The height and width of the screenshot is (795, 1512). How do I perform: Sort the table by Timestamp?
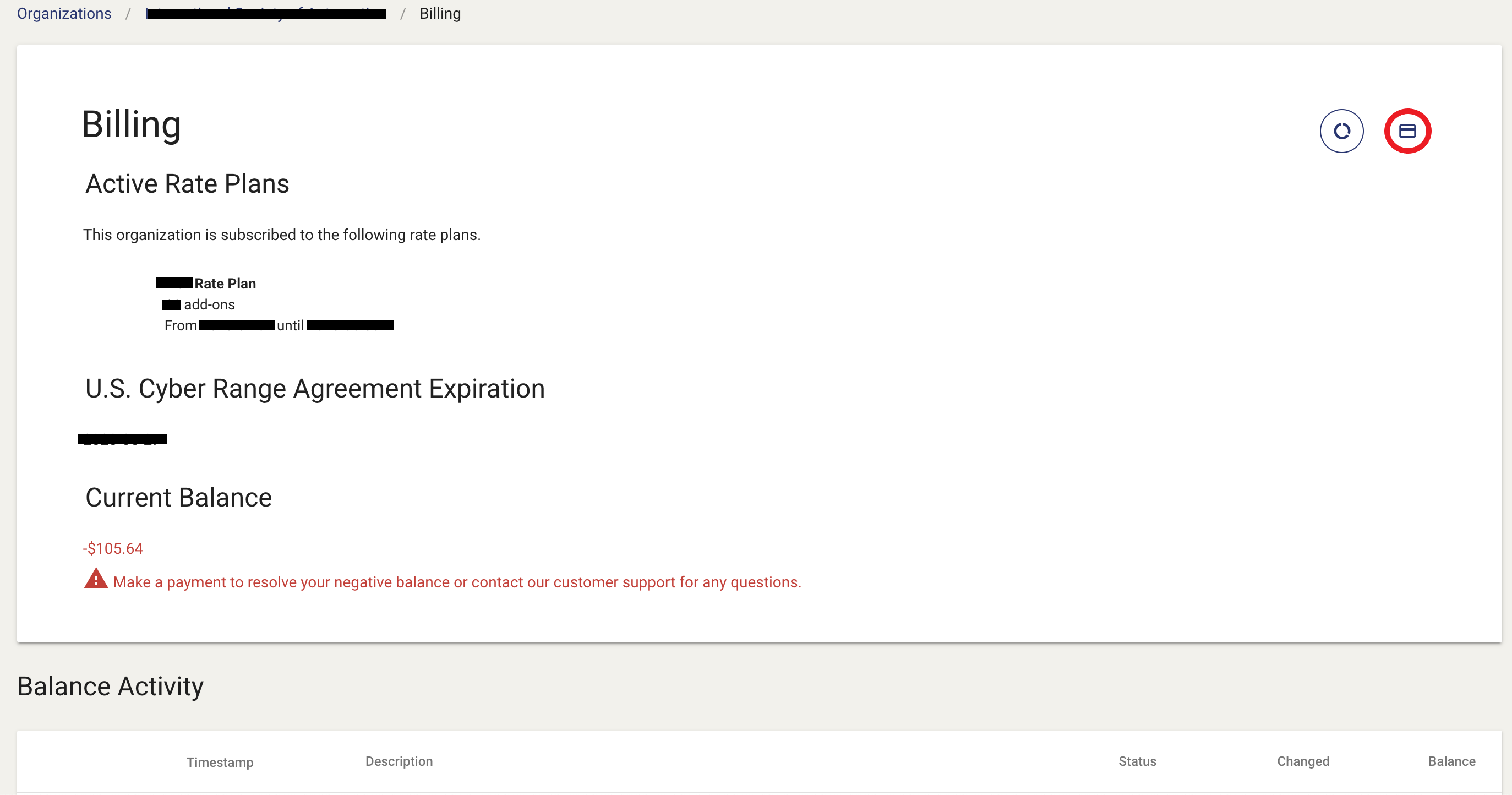click(220, 761)
